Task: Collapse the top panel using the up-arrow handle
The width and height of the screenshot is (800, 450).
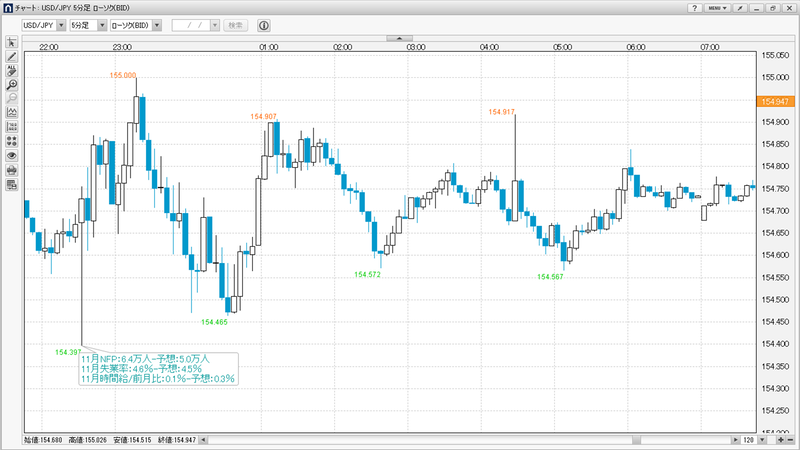Action: click(x=399, y=38)
